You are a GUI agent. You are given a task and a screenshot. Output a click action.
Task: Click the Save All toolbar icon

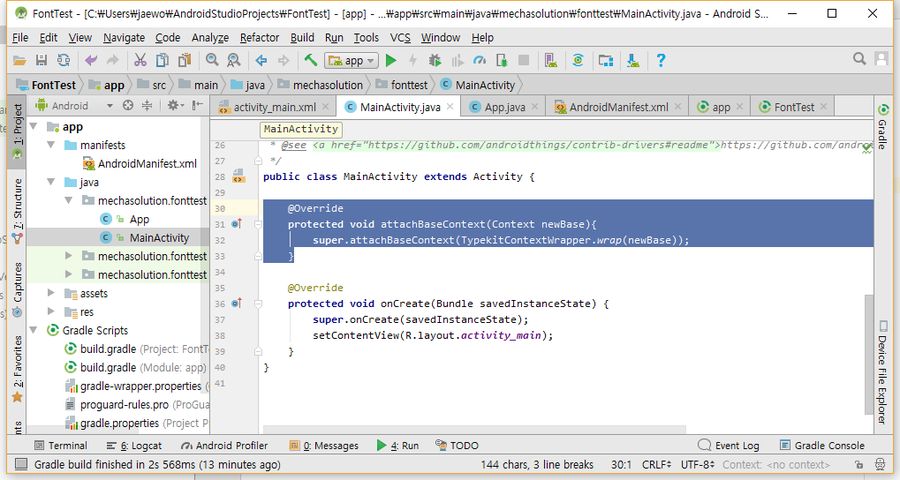click(41, 60)
